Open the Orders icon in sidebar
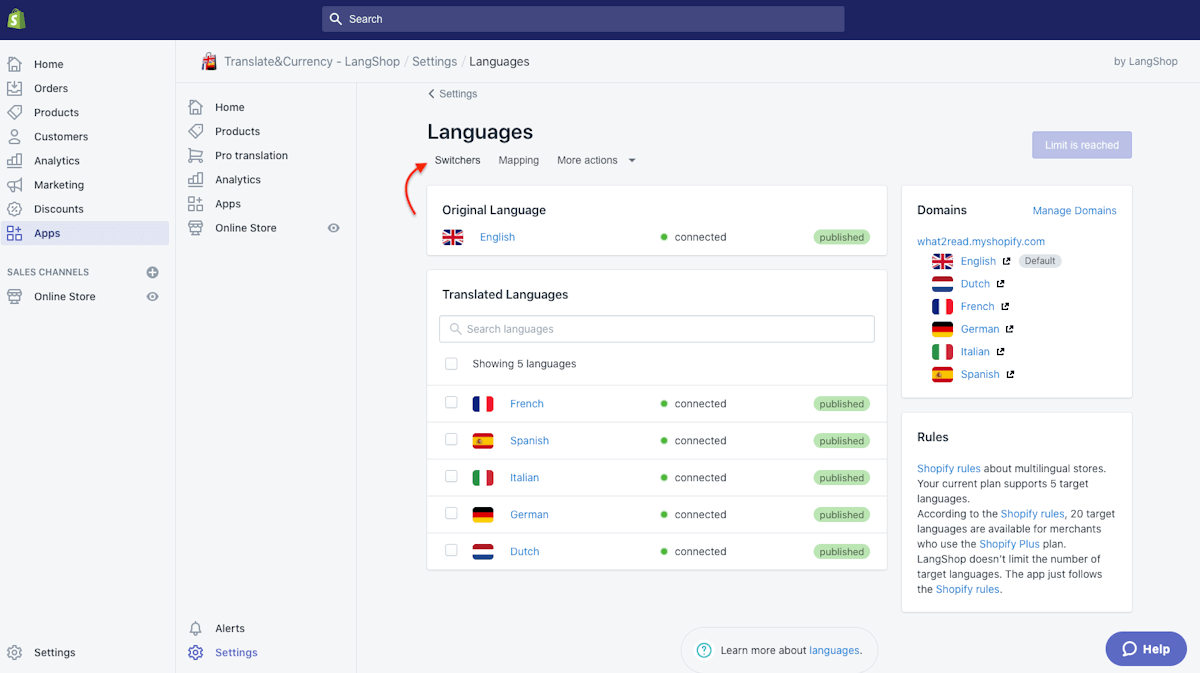This screenshot has height=673, width=1200. click(14, 88)
